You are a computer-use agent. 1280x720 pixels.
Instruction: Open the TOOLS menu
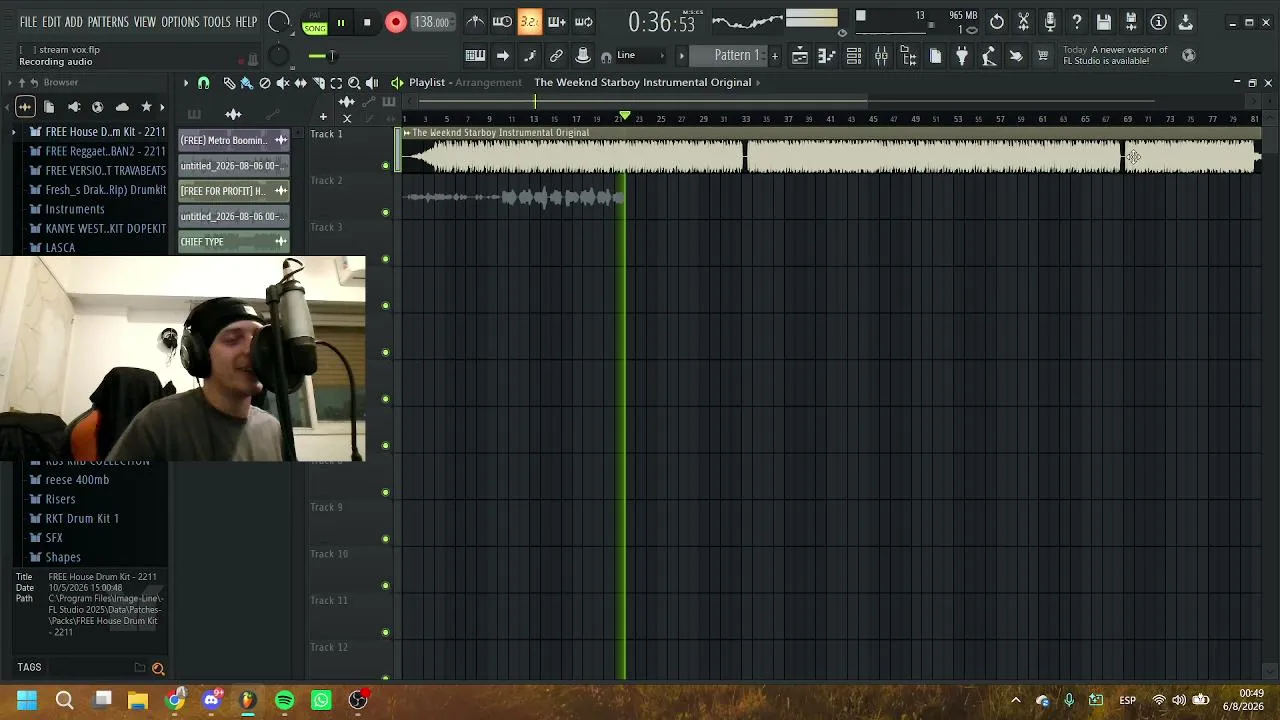[x=217, y=22]
